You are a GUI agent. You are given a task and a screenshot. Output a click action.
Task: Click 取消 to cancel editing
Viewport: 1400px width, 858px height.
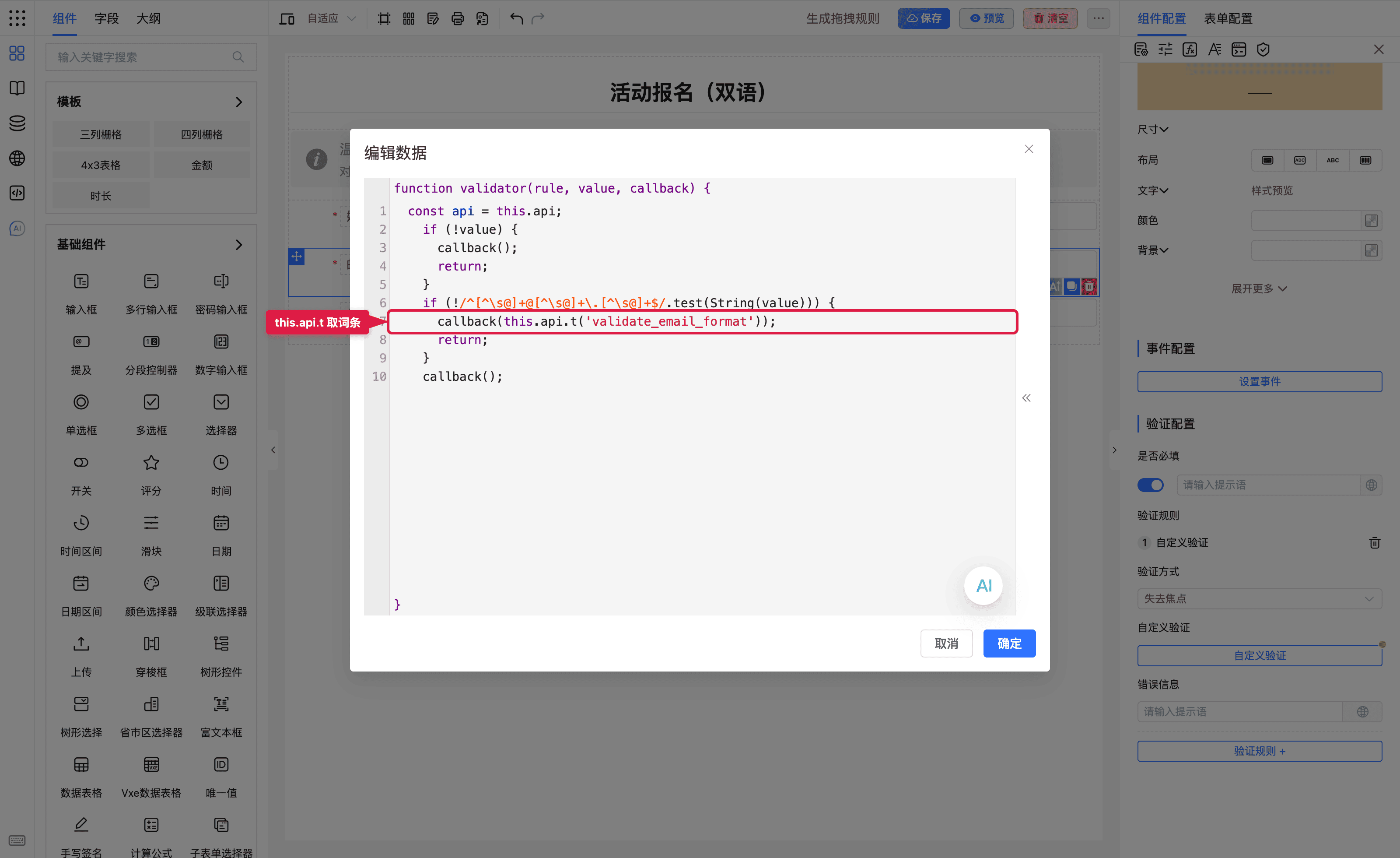click(946, 643)
